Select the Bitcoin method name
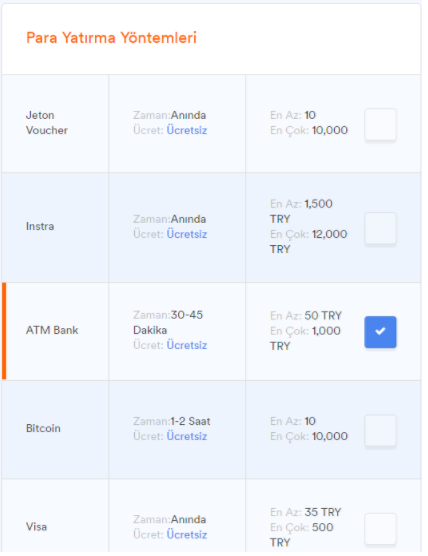 coord(43,428)
